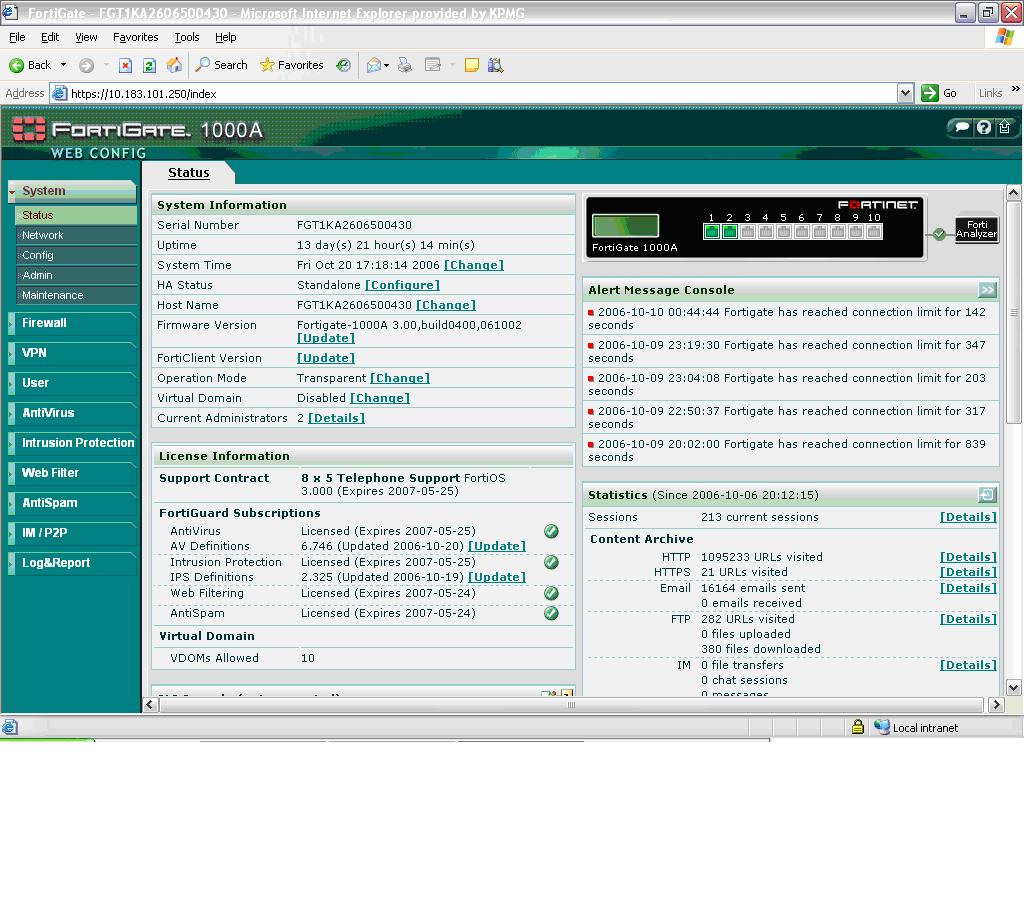Open the Tools menu
The image size is (1024, 916).
click(x=187, y=37)
